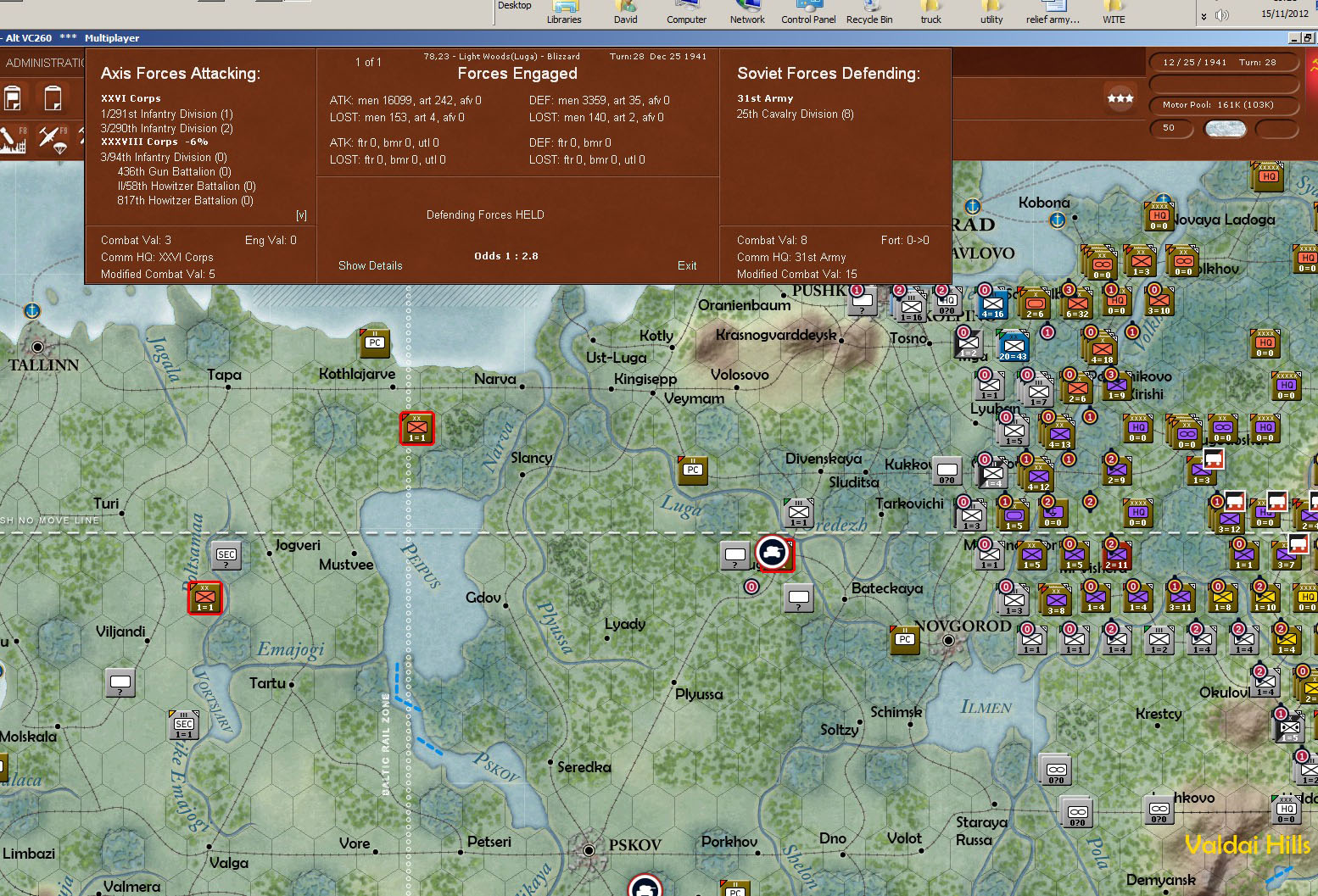The image size is (1318, 896).
Task: Select the gray counter west of Bateckaya
Action: 799,598
